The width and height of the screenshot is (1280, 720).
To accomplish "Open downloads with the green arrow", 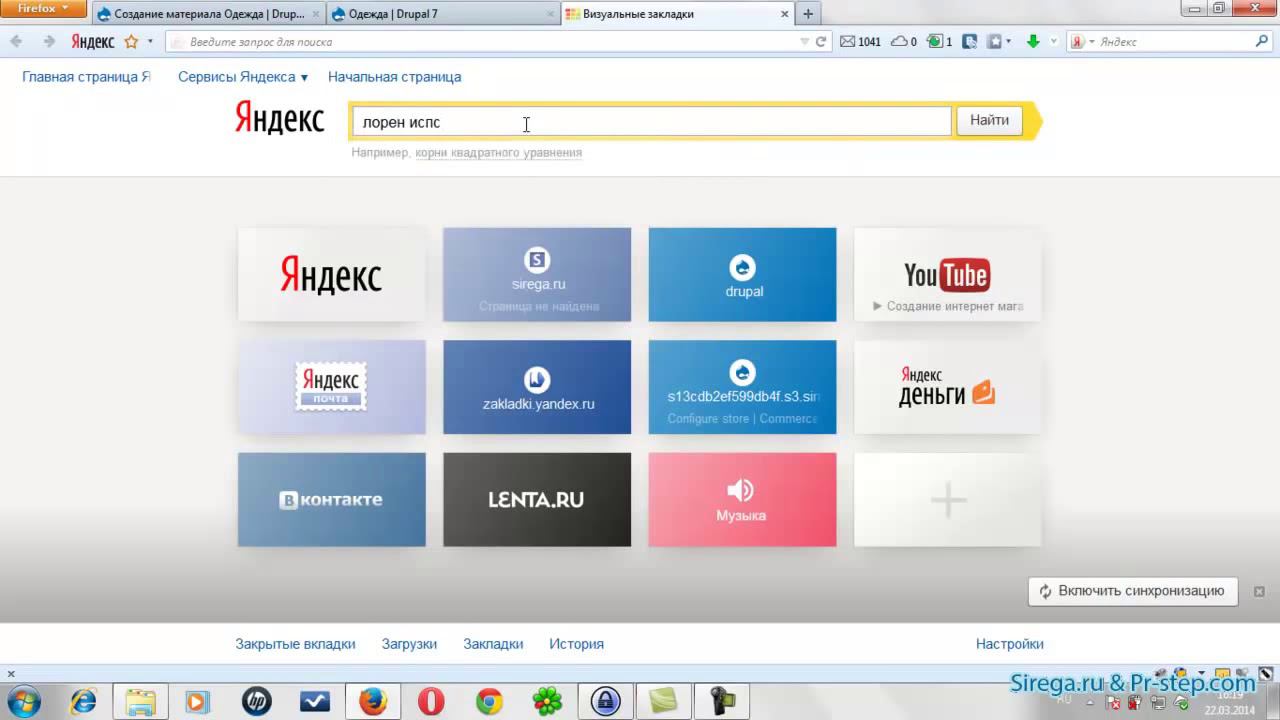I will coord(1033,42).
